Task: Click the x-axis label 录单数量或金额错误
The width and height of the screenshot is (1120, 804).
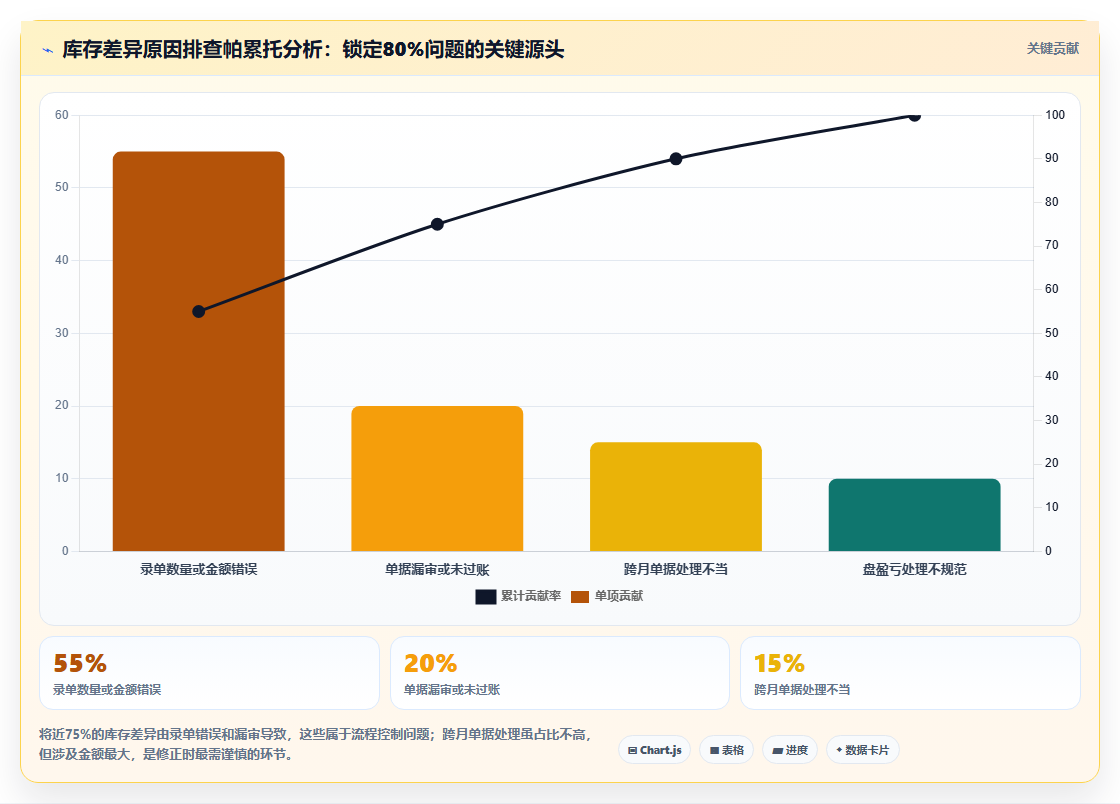Action: tap(199, 569)
